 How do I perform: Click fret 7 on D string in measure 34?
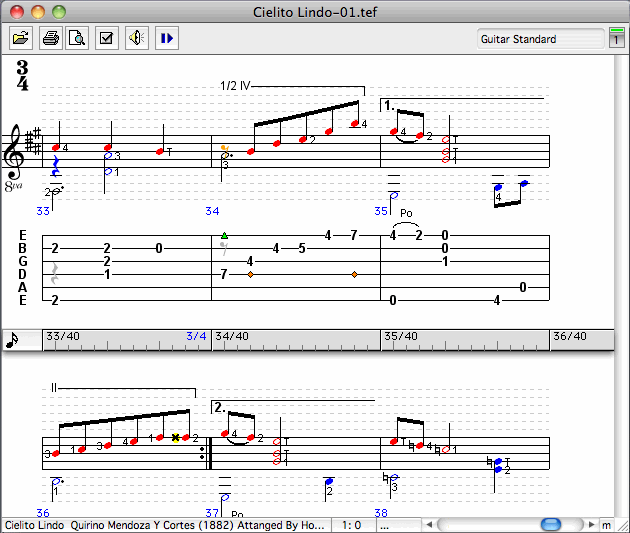[x=224, y=274]
